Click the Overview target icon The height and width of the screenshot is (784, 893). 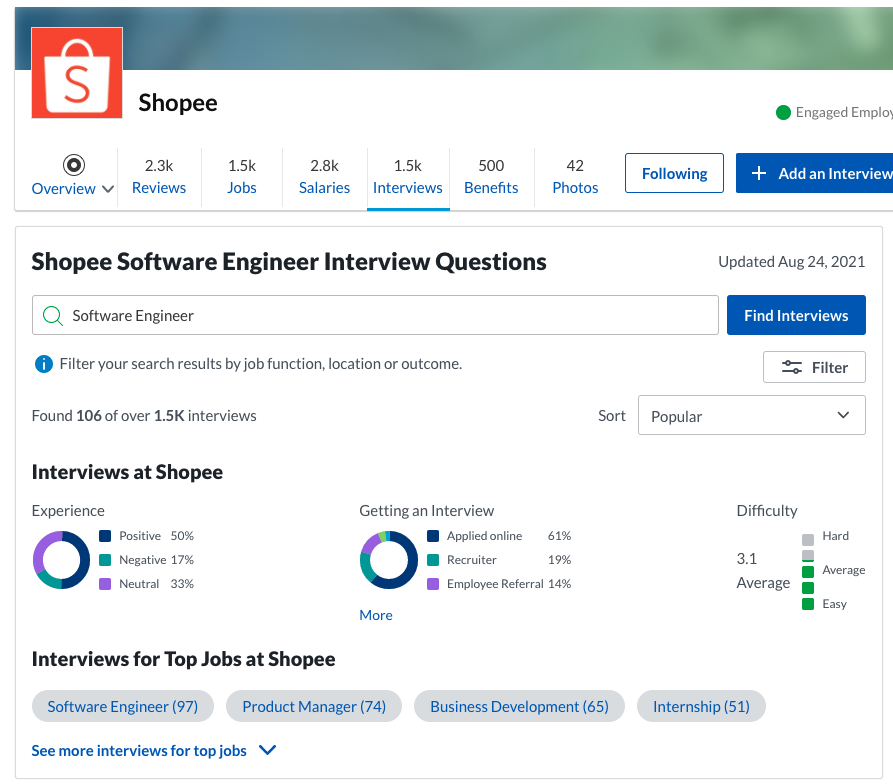point(73,165)
